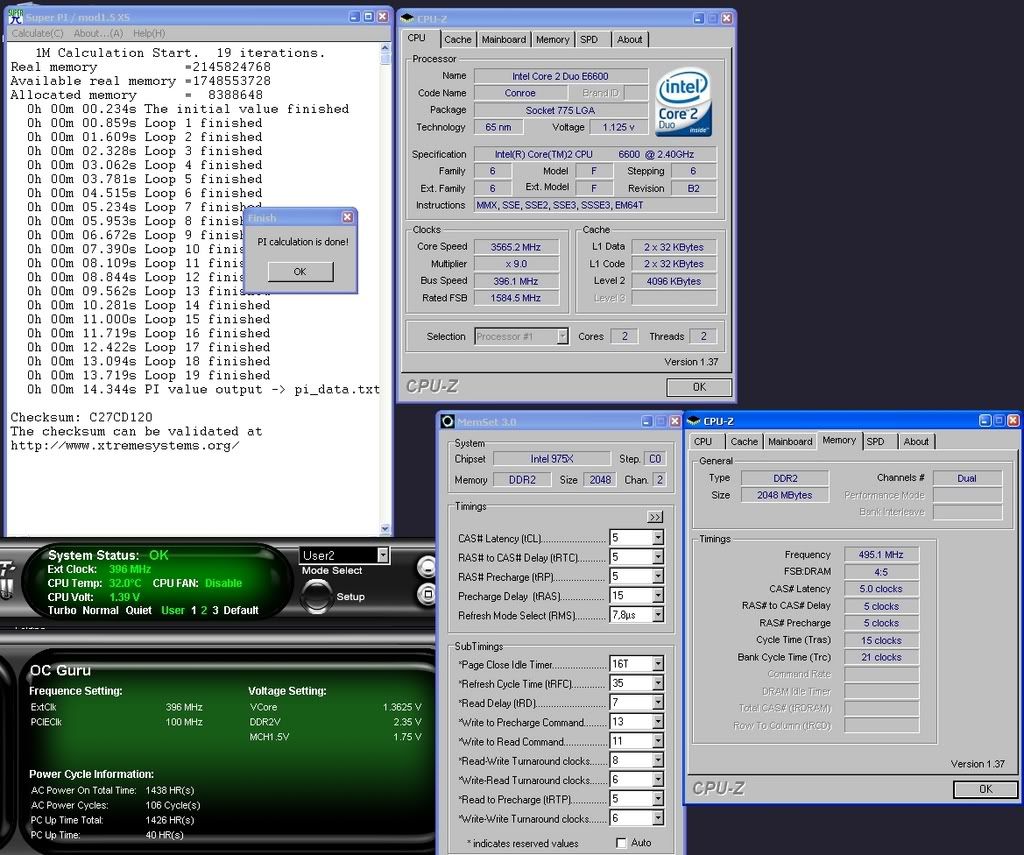Open the Read to Precharge (tRTP) dropdown
1024x855 pixels.
point(658,799)
